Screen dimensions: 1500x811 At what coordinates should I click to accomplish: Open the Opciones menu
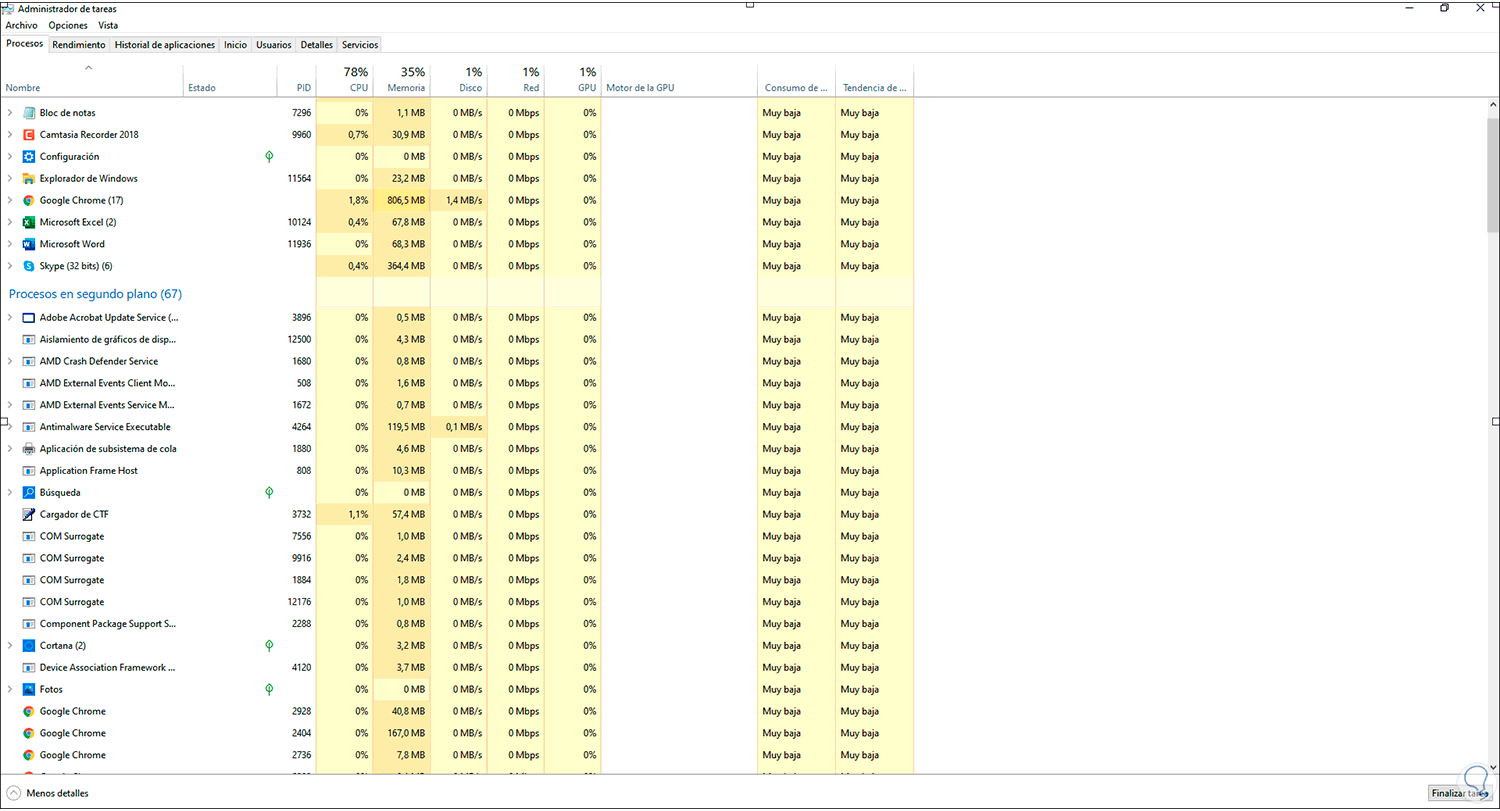click(x=68, y=25)
